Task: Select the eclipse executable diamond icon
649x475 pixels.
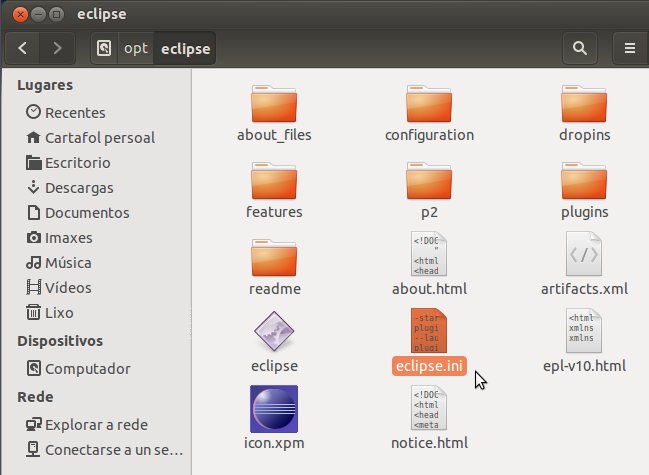Action: click(274, 331)
